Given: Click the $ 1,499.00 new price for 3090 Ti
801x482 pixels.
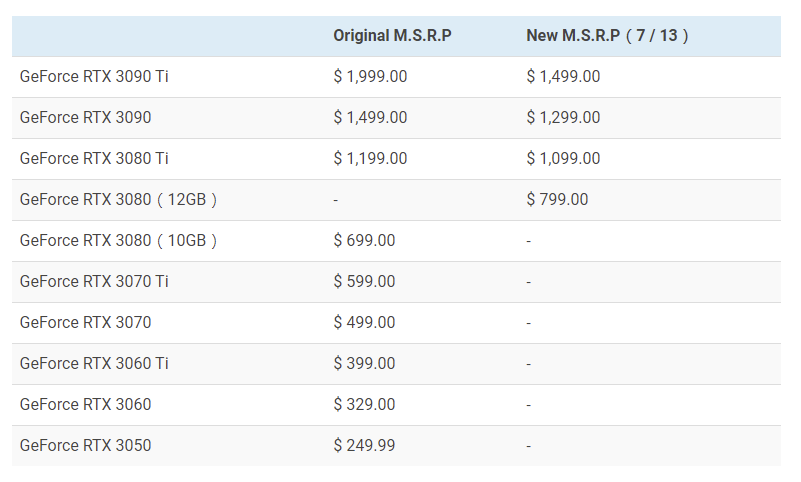Looking at the screenshot, I should (x=563, y=76).
